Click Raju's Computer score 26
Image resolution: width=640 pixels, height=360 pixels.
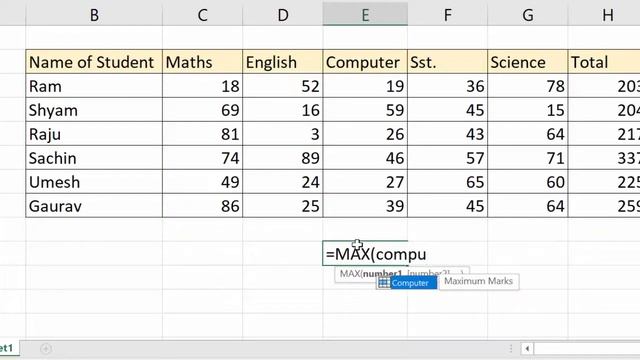pyautogui.click(x=365, y=134)
